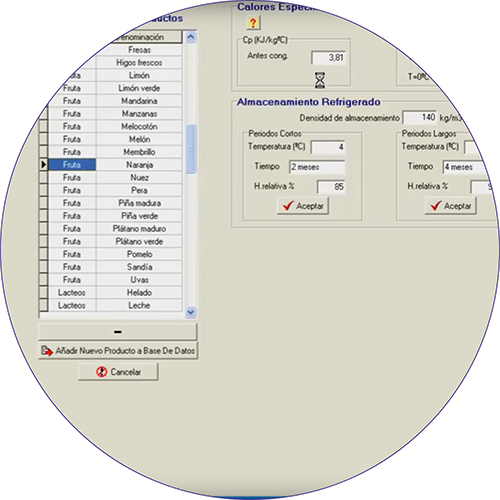Click the Añadir Nuevo Producto a Base De Datos button
Image resolution: width=500 pixels, height=500 pixels.
[118, 351]
